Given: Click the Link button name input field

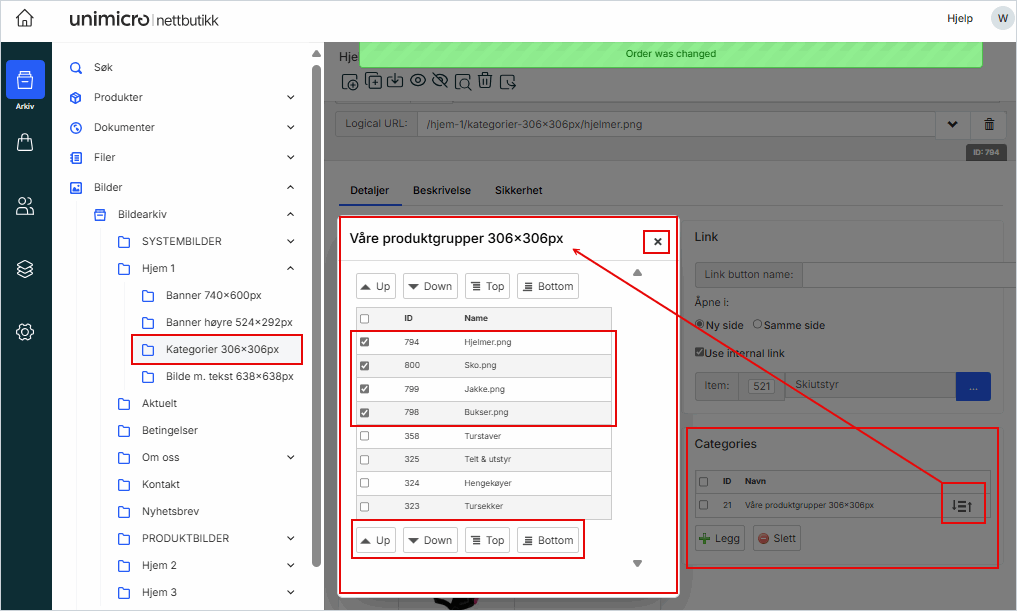Looking at the screenshot, I should pyautogui.click(x=902, y=275).
